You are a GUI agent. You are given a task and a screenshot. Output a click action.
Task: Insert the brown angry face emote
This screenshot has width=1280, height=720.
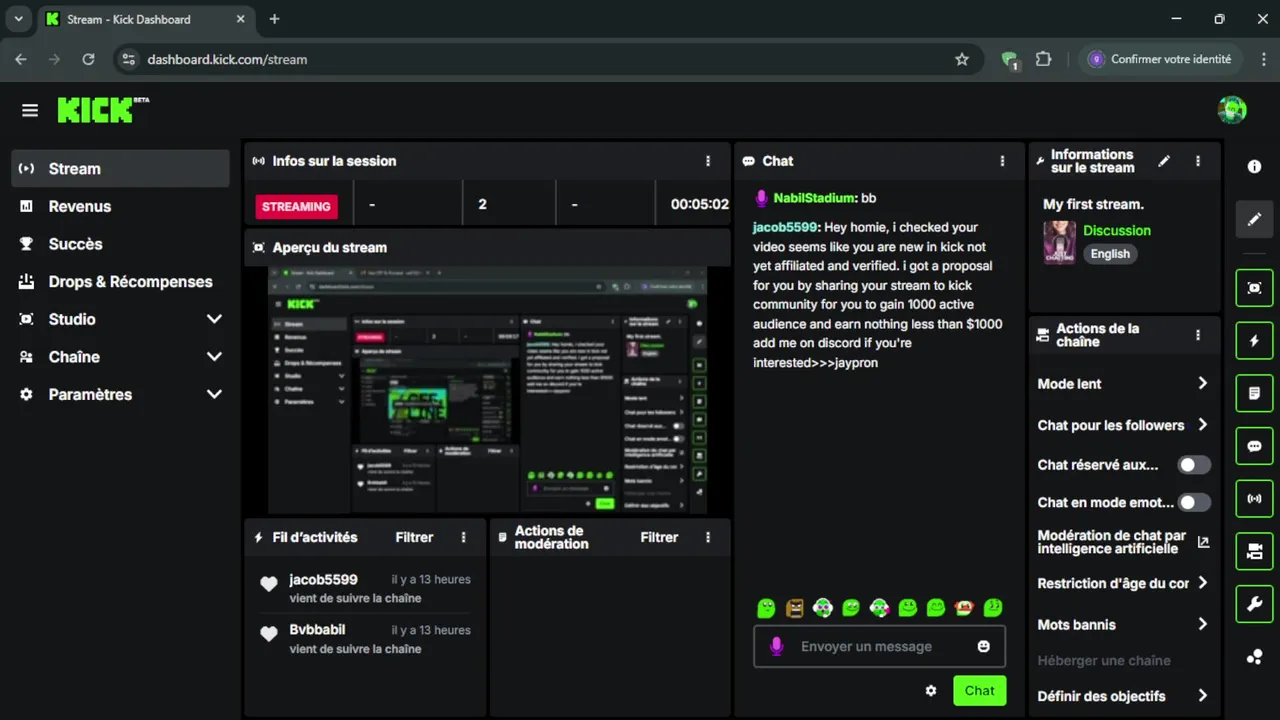795,607
